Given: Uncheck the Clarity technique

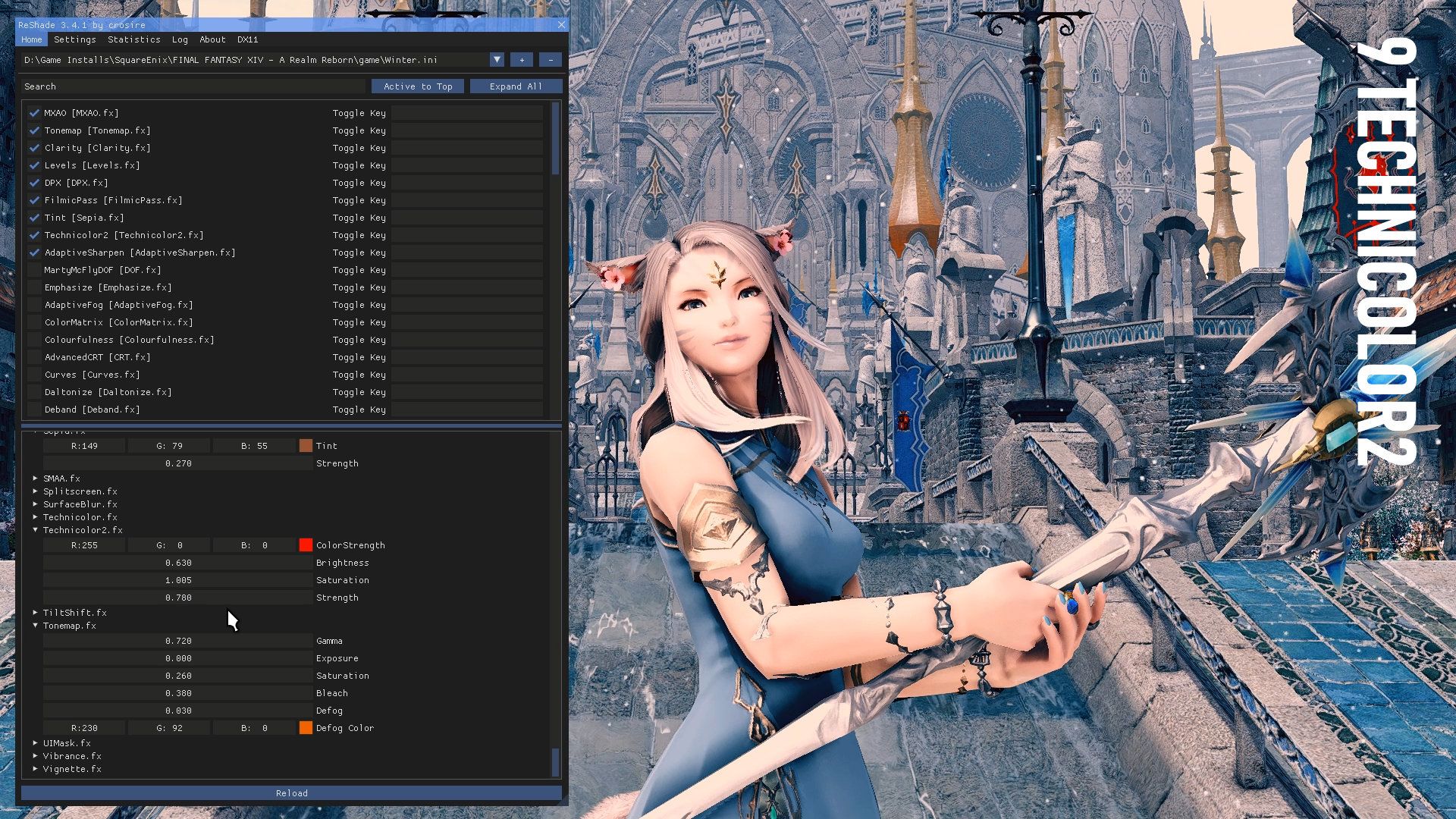Looking at the screenshot, I should point(34,148).
